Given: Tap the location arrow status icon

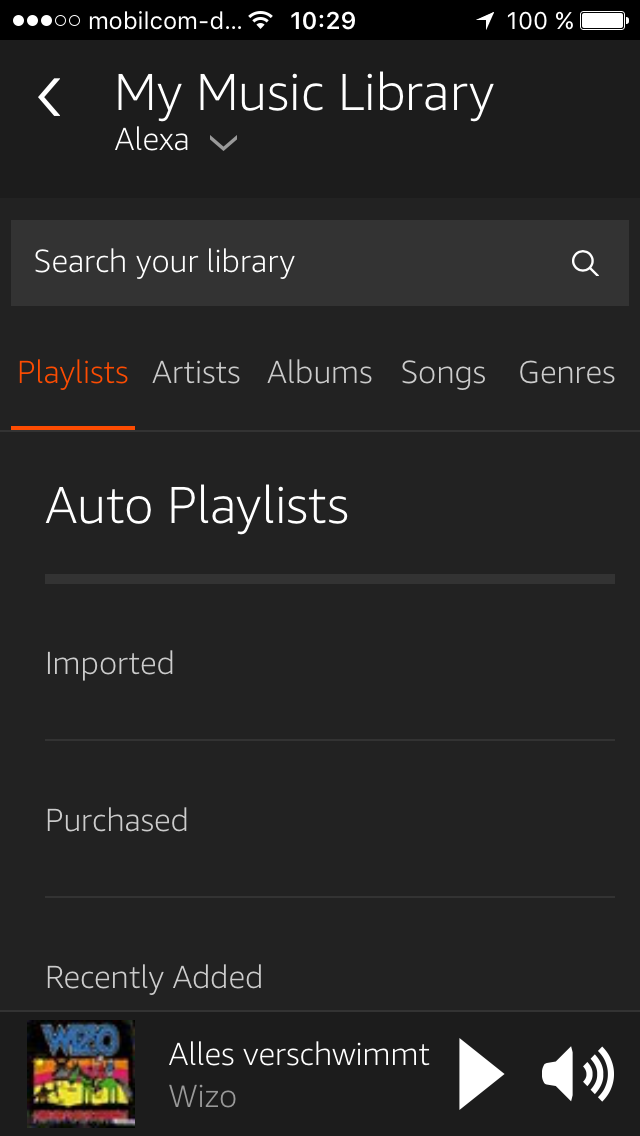Looking at the screenshot, I should point(486,20).
